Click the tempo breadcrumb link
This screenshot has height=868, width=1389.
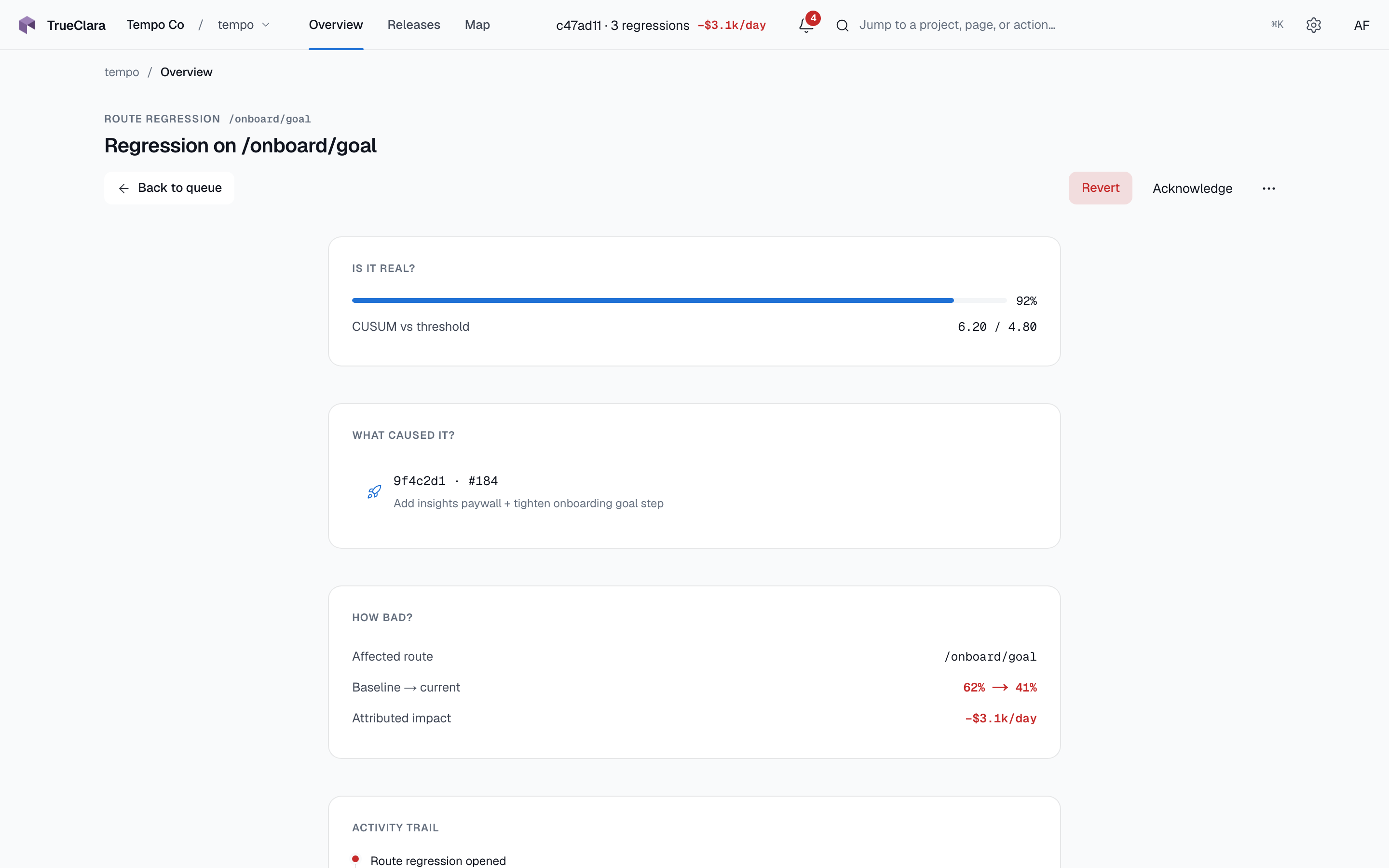pos(122,72)
